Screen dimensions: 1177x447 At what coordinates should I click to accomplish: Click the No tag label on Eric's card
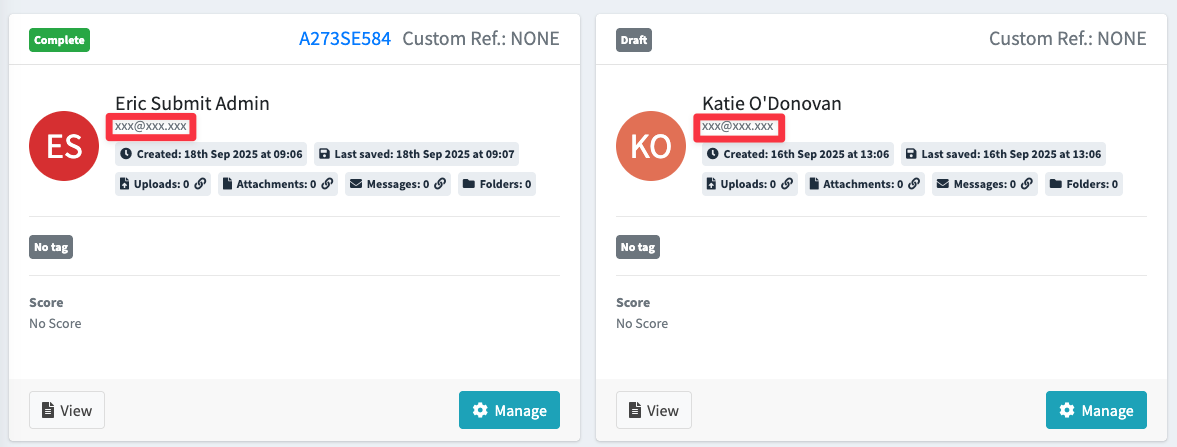(x=51, y=247)
